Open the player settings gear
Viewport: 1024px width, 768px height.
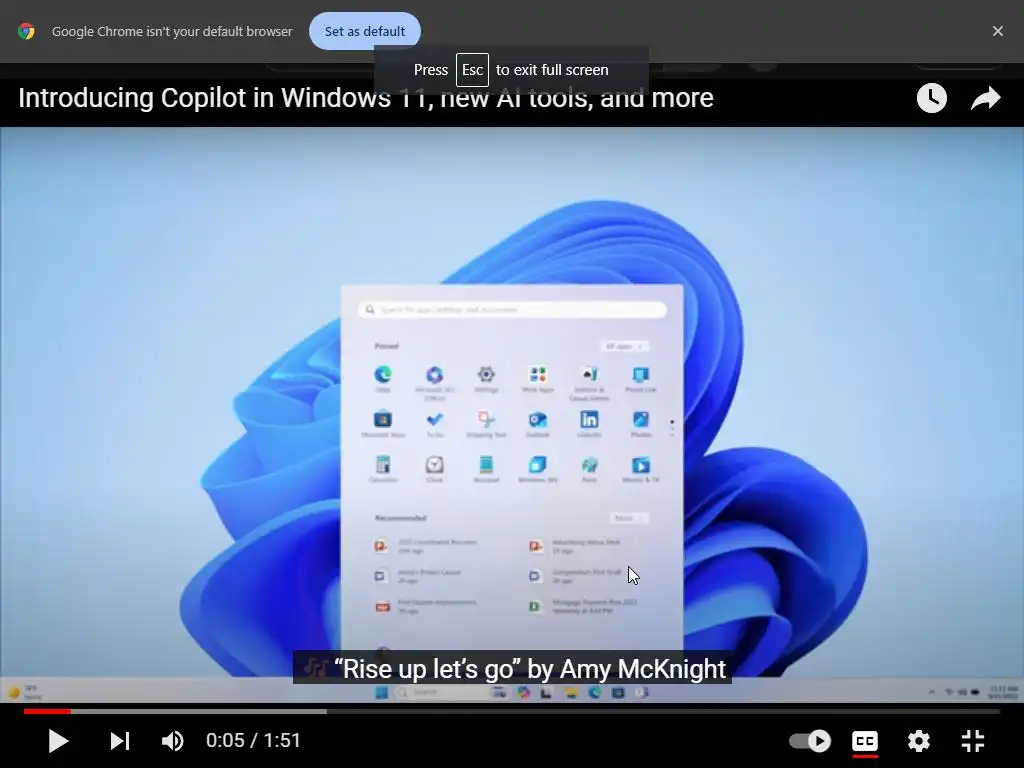[x=918, y=741]
